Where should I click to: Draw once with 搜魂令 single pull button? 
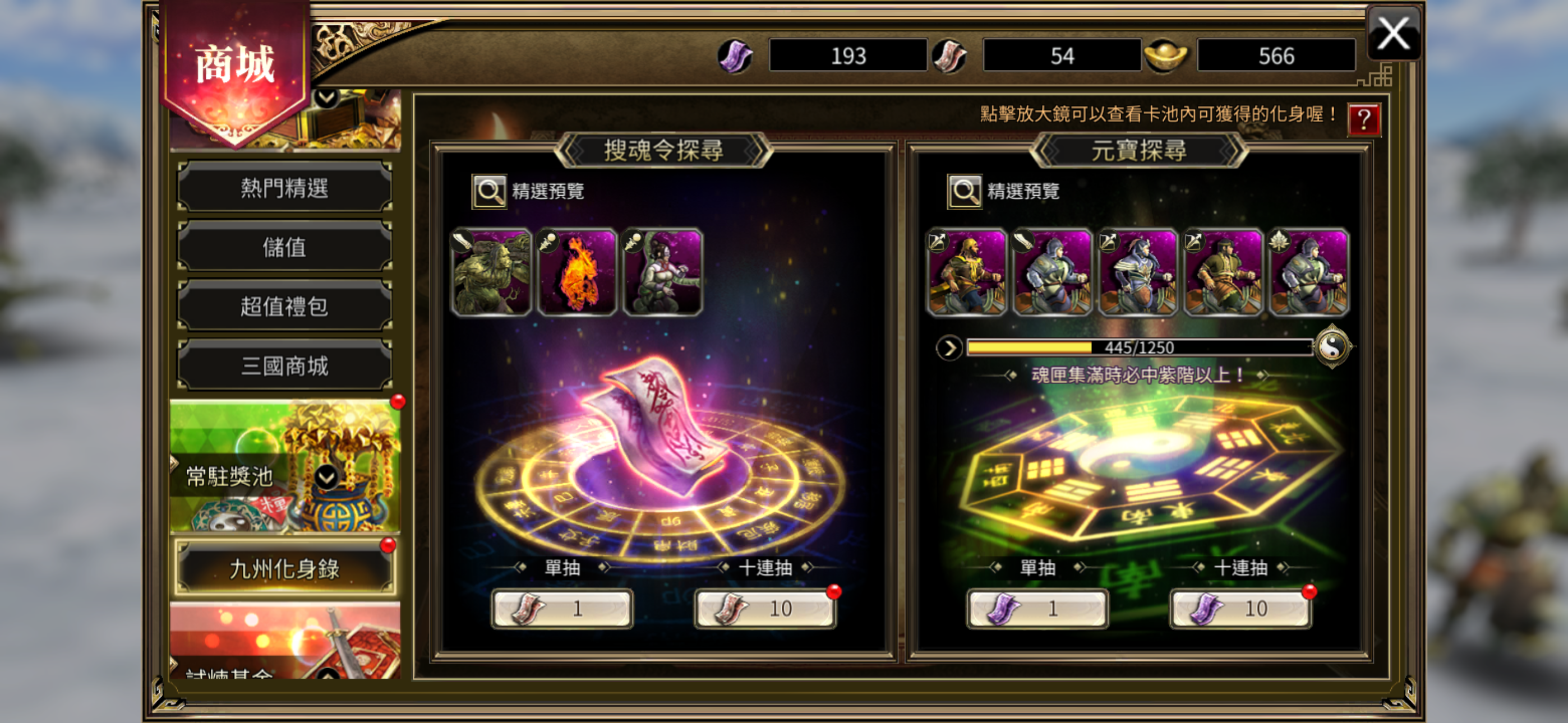562,608
